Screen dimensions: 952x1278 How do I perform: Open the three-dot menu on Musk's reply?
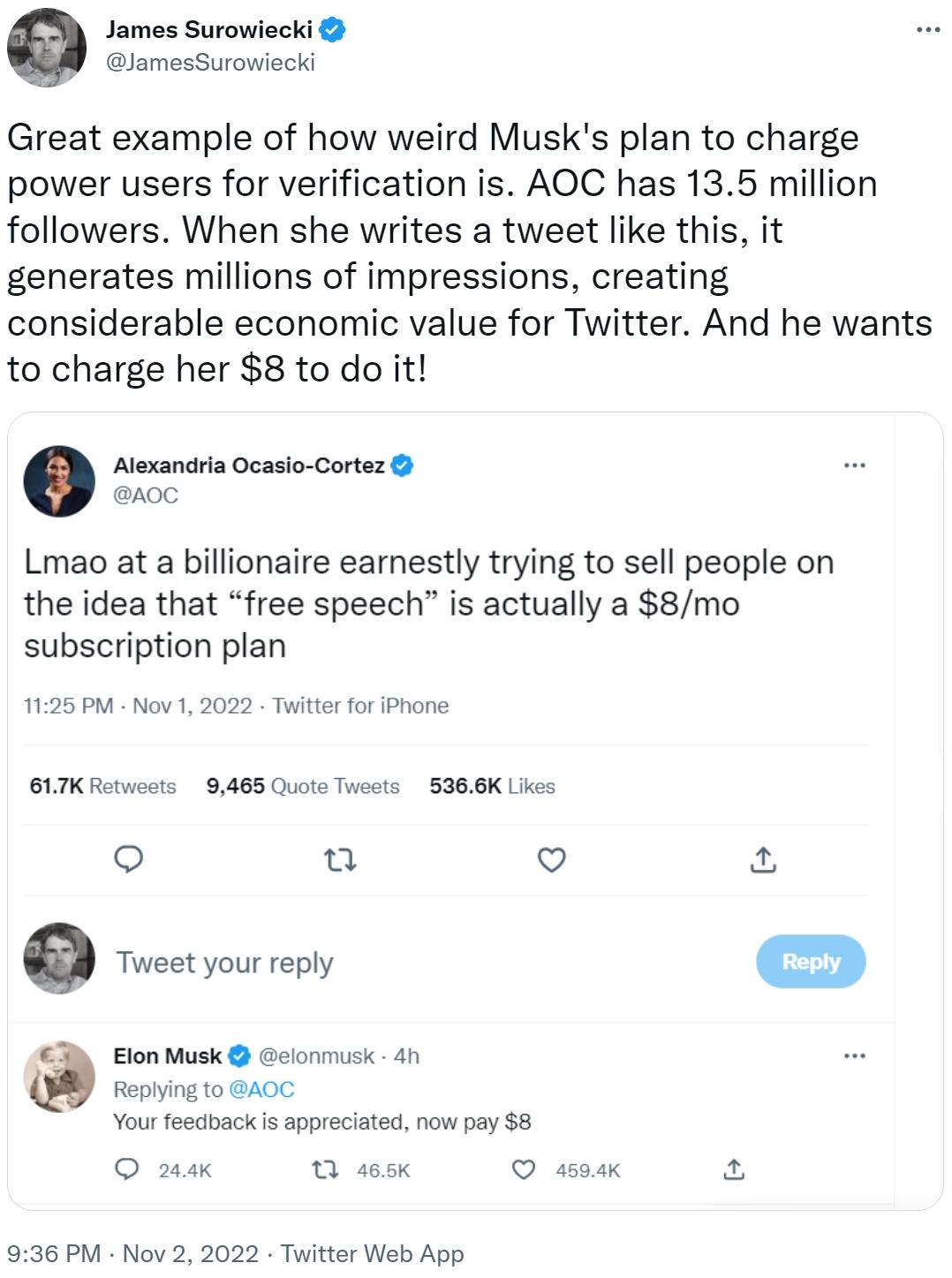(855, 1055)
